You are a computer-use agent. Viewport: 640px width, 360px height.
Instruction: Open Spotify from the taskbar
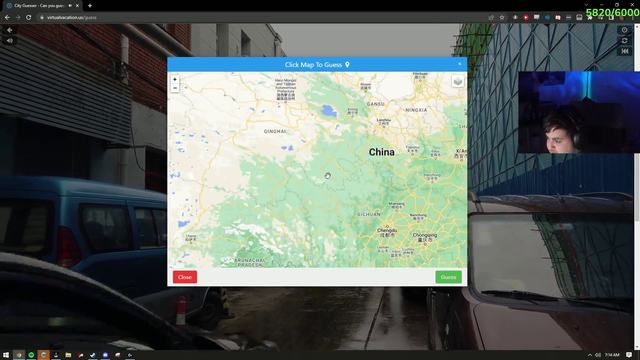click(31, 355)
